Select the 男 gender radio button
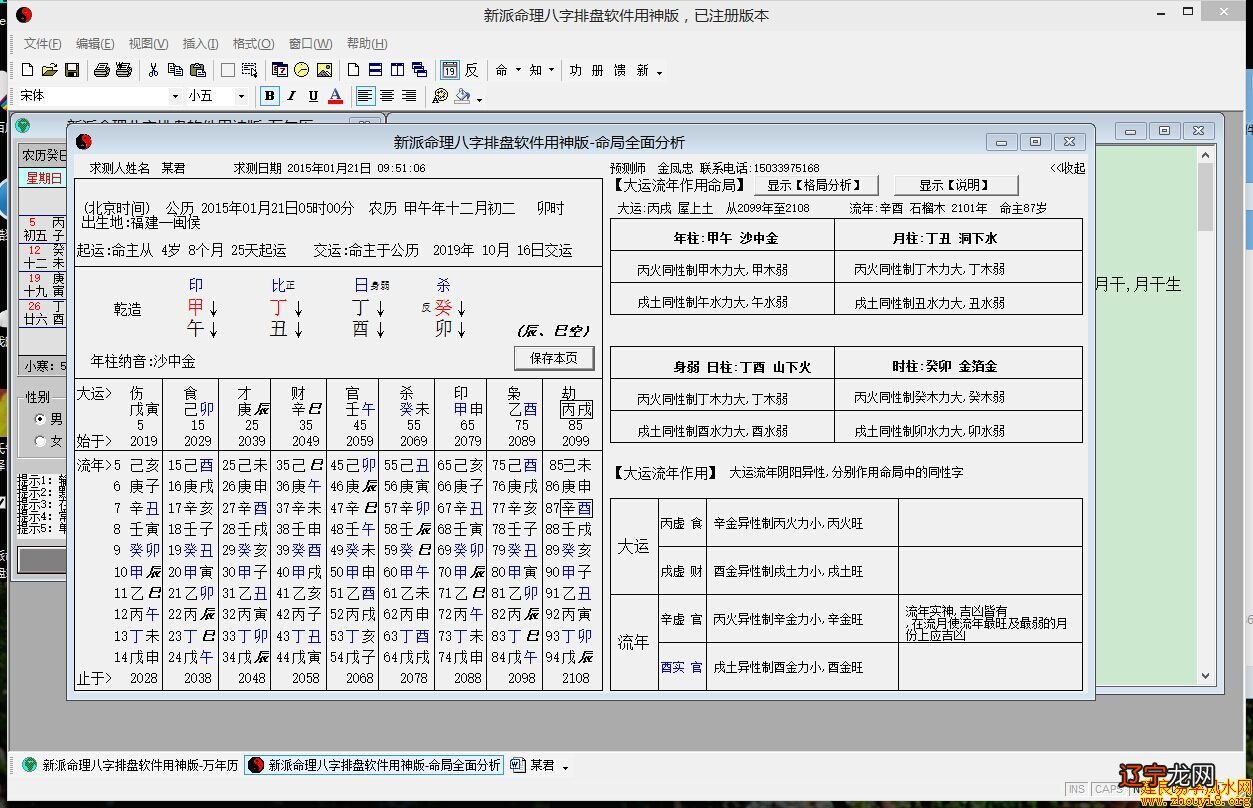1253x808 pixels. tap(40, 419)
